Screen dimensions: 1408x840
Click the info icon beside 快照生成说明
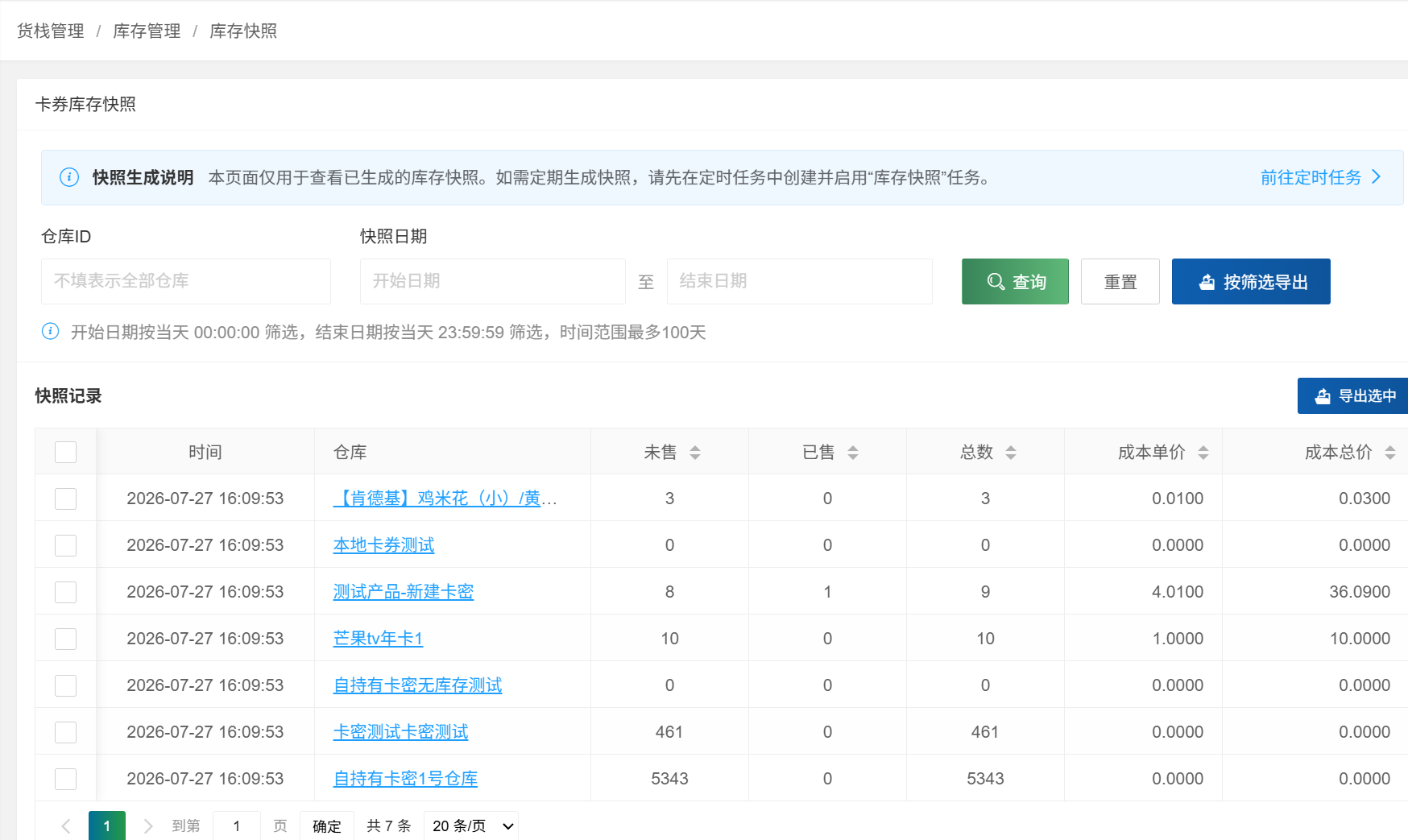(x=69, y=177)
